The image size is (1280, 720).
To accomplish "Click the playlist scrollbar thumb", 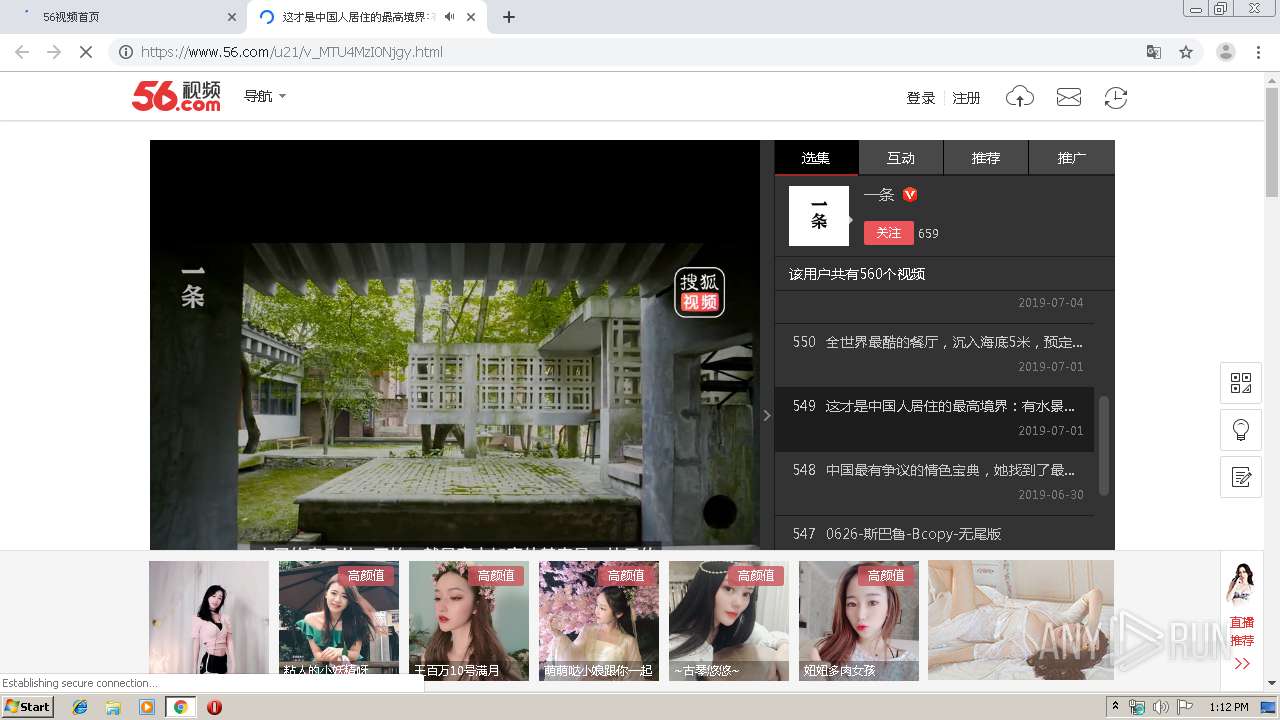I will tap(1104, 445).
